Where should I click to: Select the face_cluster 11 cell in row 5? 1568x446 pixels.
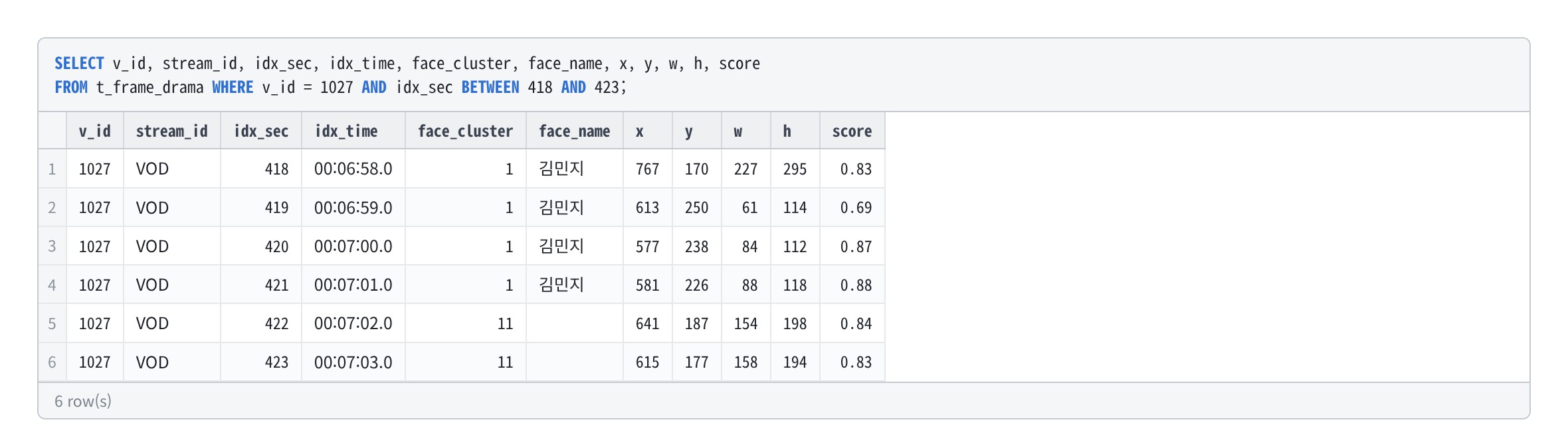pyautogui.click(x=466, y=324)
